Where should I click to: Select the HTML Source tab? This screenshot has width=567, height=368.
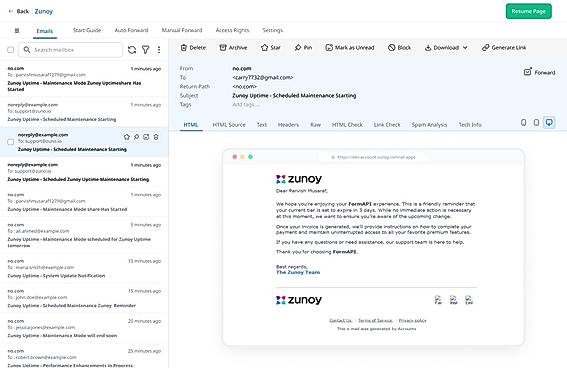[229, 125]
